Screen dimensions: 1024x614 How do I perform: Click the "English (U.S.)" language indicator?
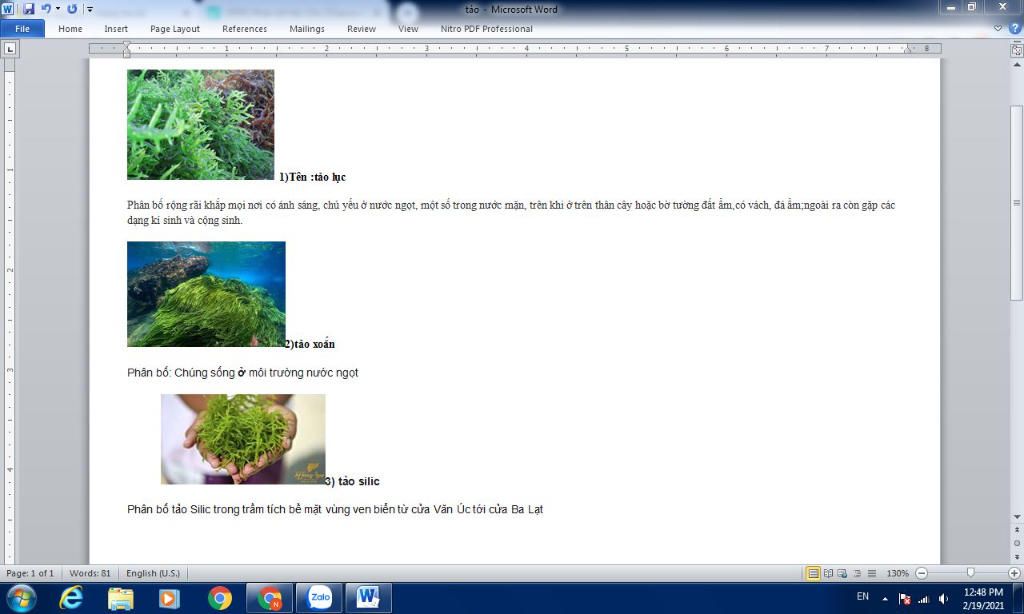click(x=153, y=574)
